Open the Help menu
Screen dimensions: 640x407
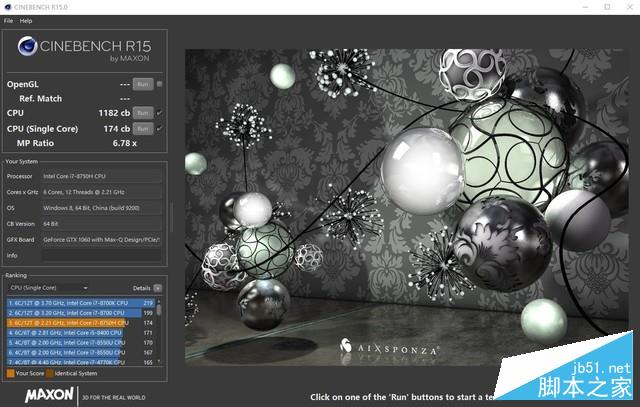click(x=26, y=21)
